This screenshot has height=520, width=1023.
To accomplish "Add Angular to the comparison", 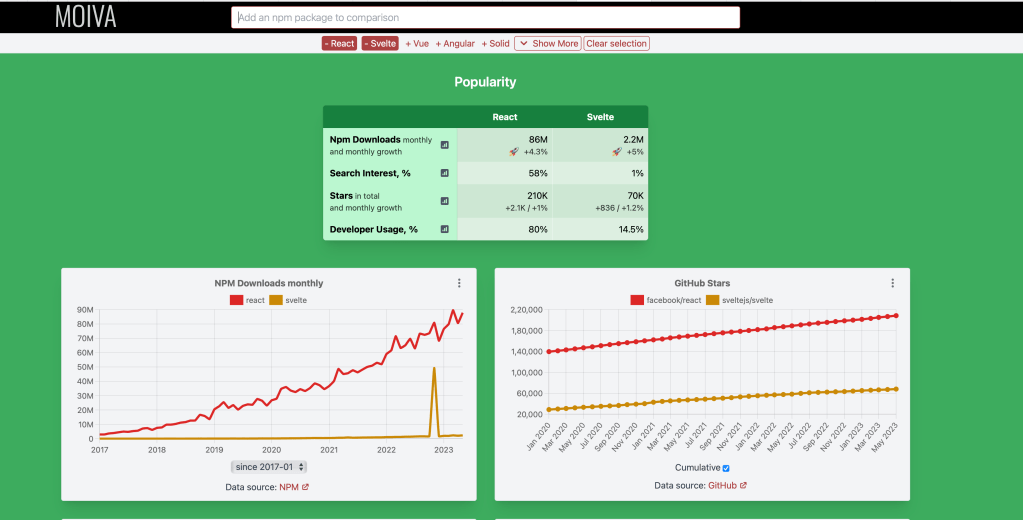I will tap(456, 44).
